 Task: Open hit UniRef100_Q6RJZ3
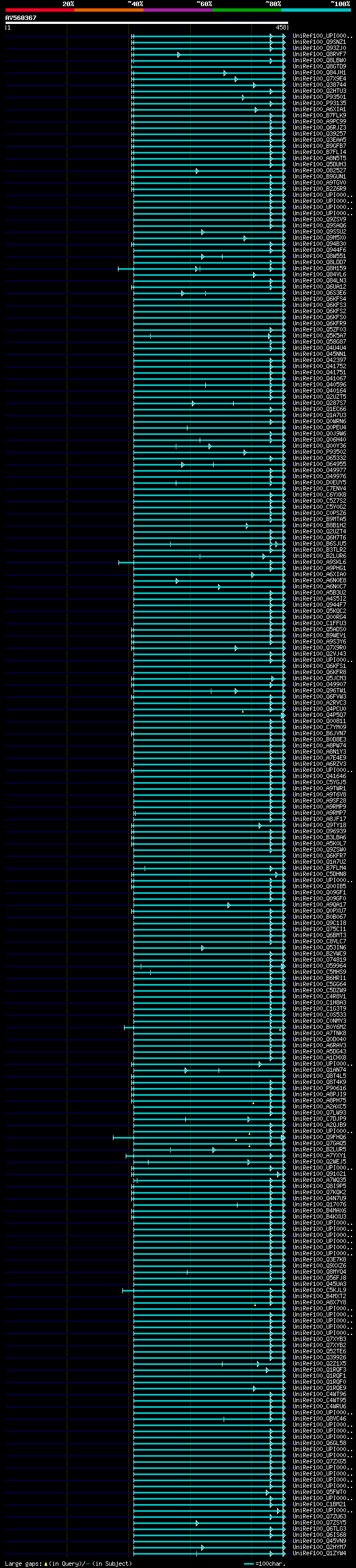click(319, 127)
